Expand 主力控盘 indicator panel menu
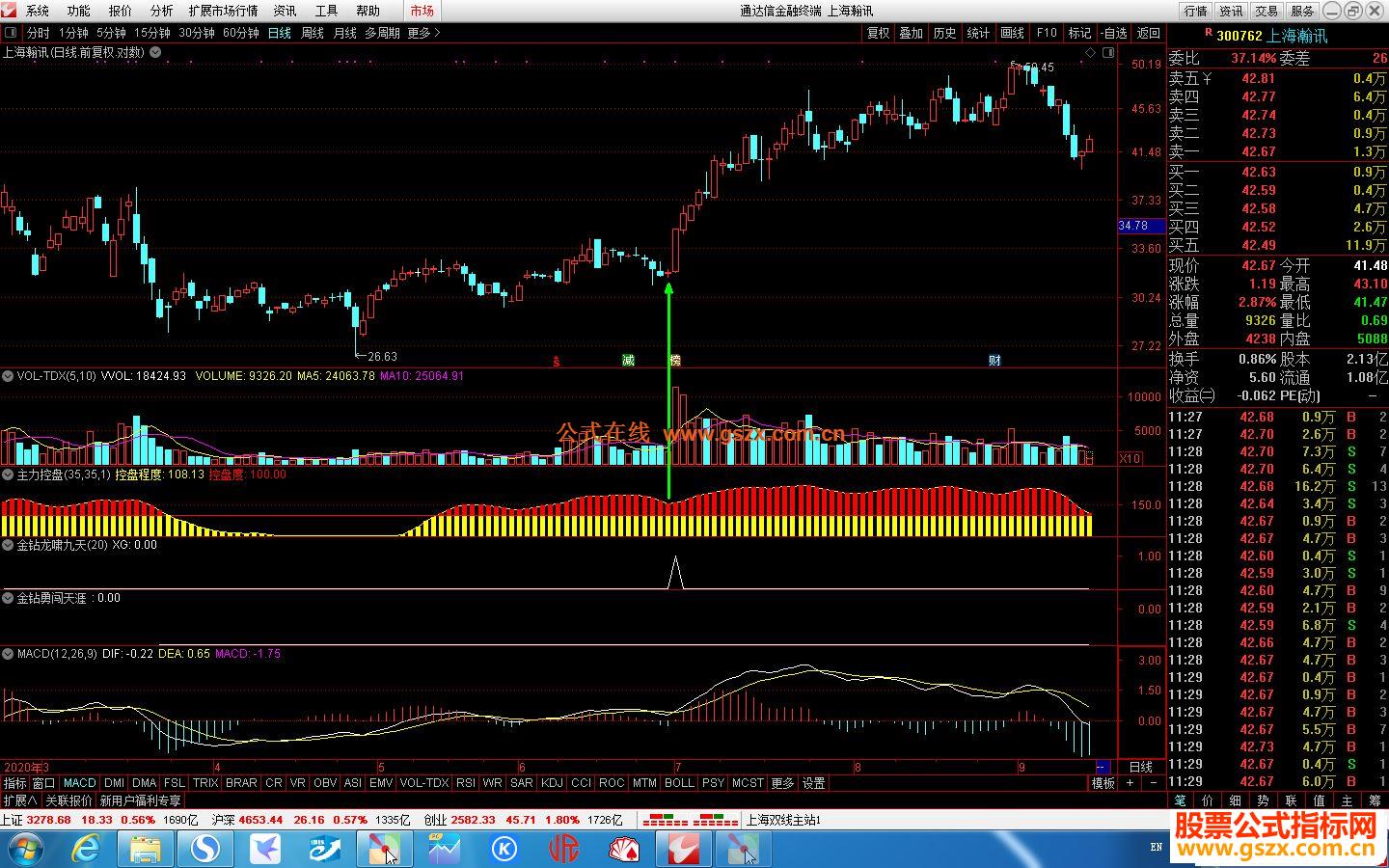Viewport: 1389px width, 868px height. [x=8, y=475]
